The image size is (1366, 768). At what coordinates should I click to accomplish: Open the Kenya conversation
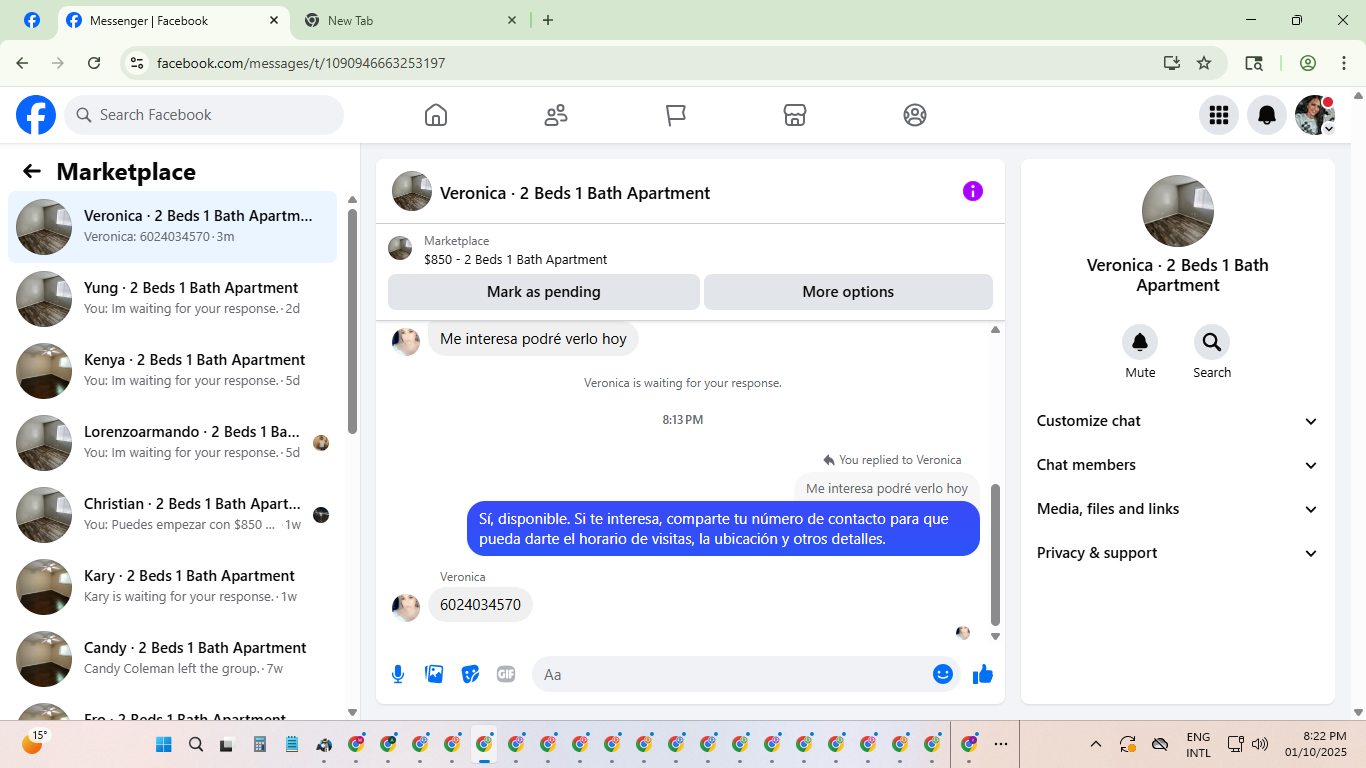click(x=173, y=371)
